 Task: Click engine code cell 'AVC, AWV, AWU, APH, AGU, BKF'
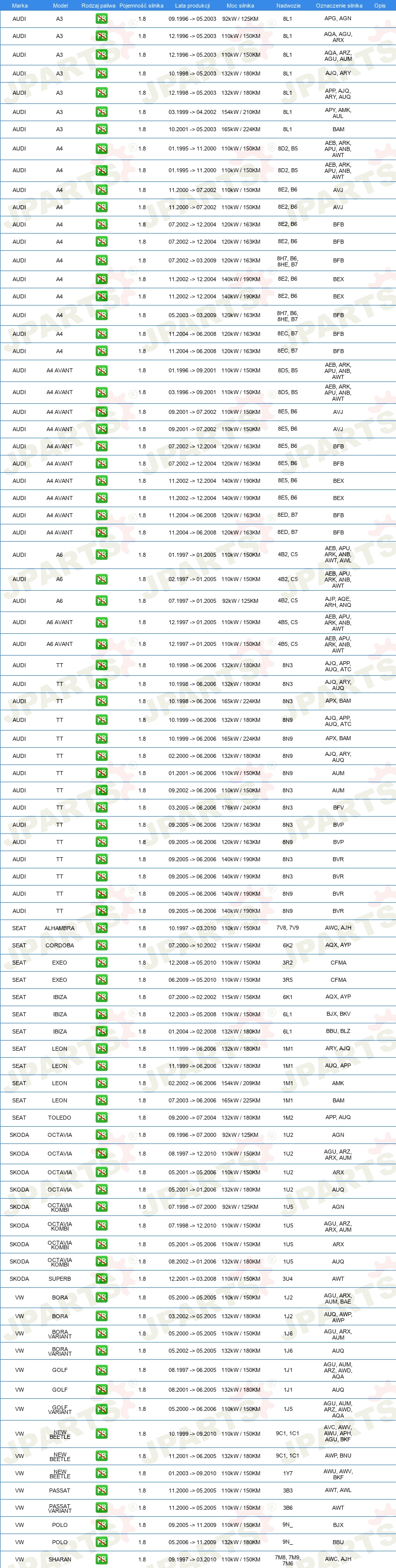click(x=338, y=1433)
